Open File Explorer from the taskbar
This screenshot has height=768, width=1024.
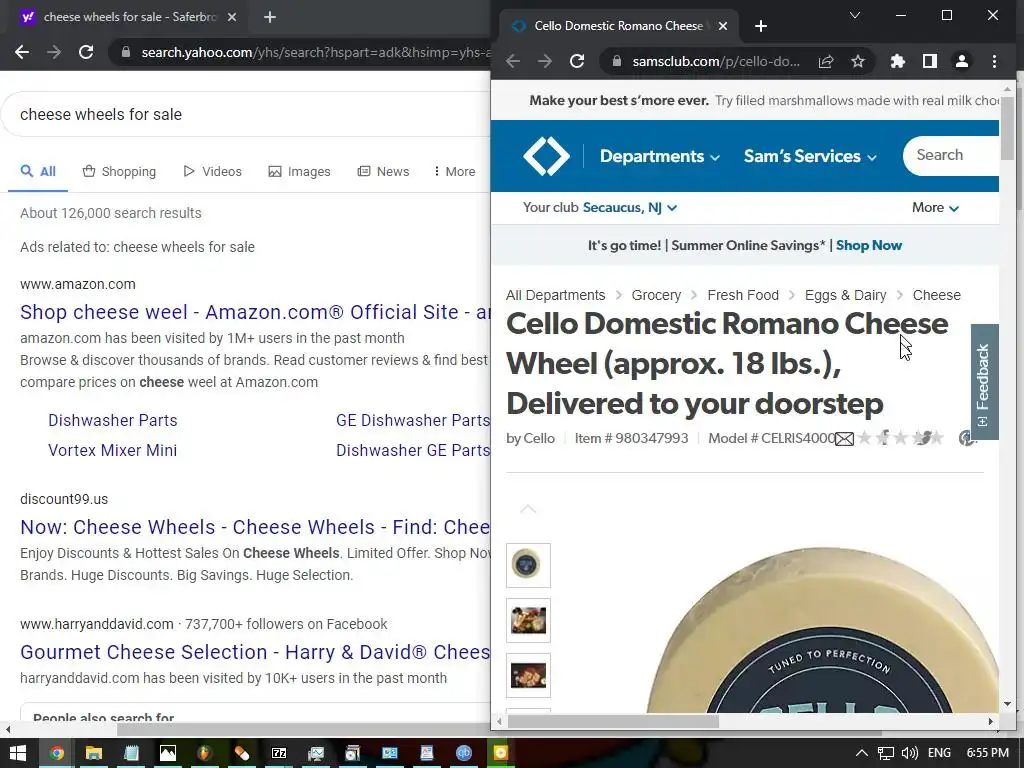(94, 753)
